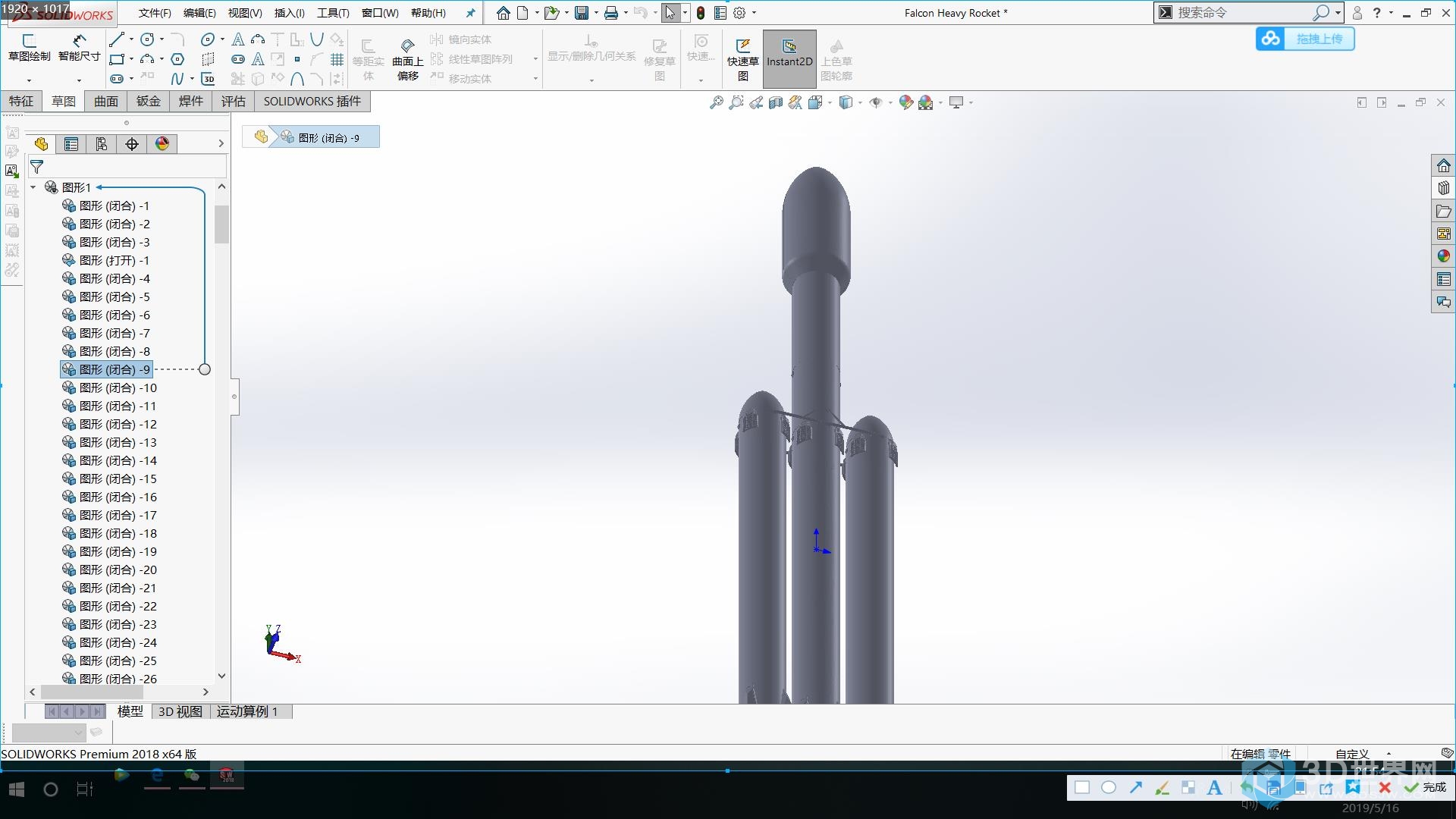Select the Centerpoint Arc tool
The image size is (1456, 819).
[x=147, y=59]
